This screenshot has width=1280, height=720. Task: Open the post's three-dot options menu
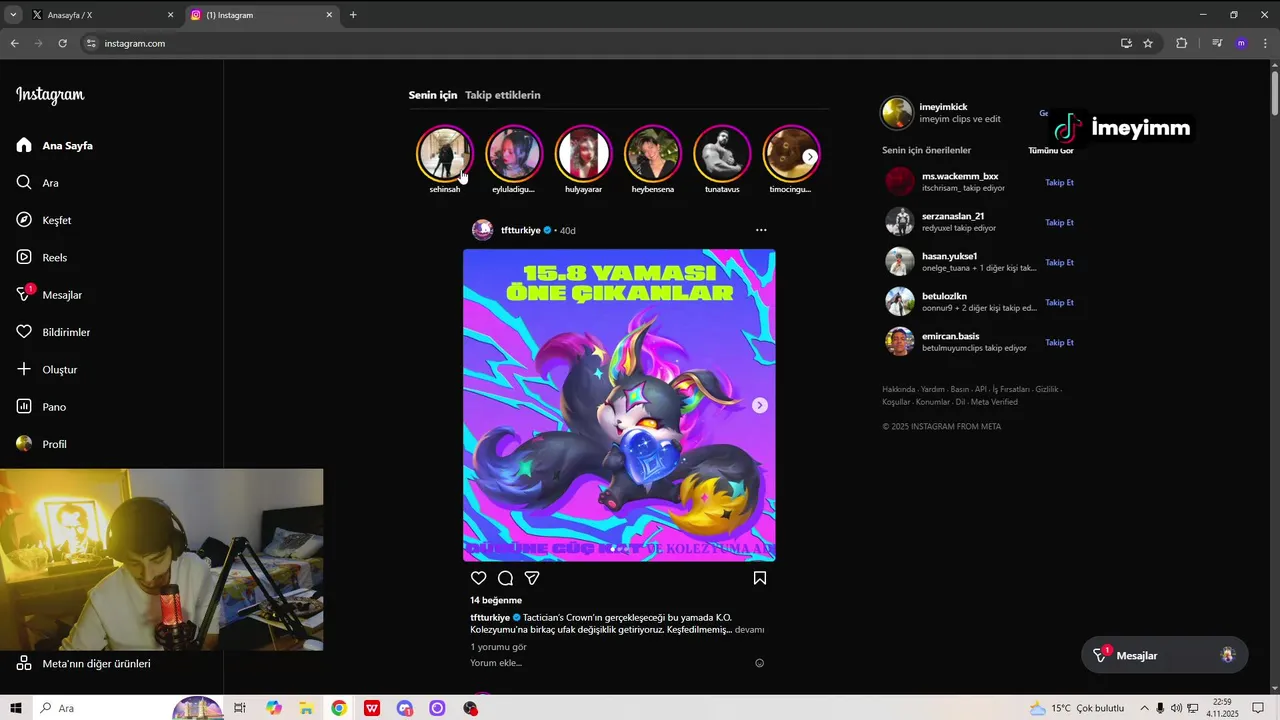[761, 230]
